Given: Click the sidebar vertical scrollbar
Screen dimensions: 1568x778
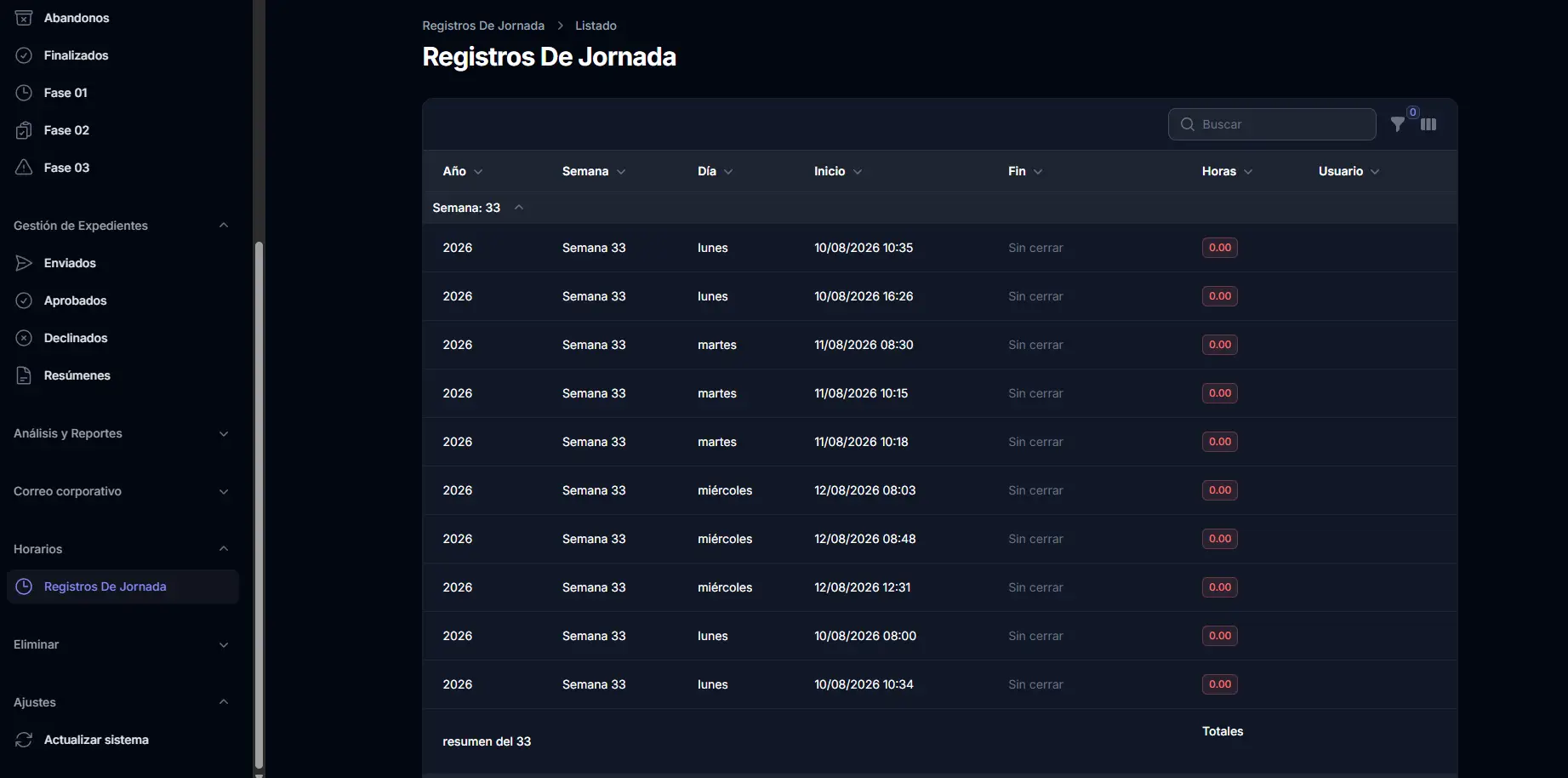Looking at the screenshot, I should click(259, 507).
